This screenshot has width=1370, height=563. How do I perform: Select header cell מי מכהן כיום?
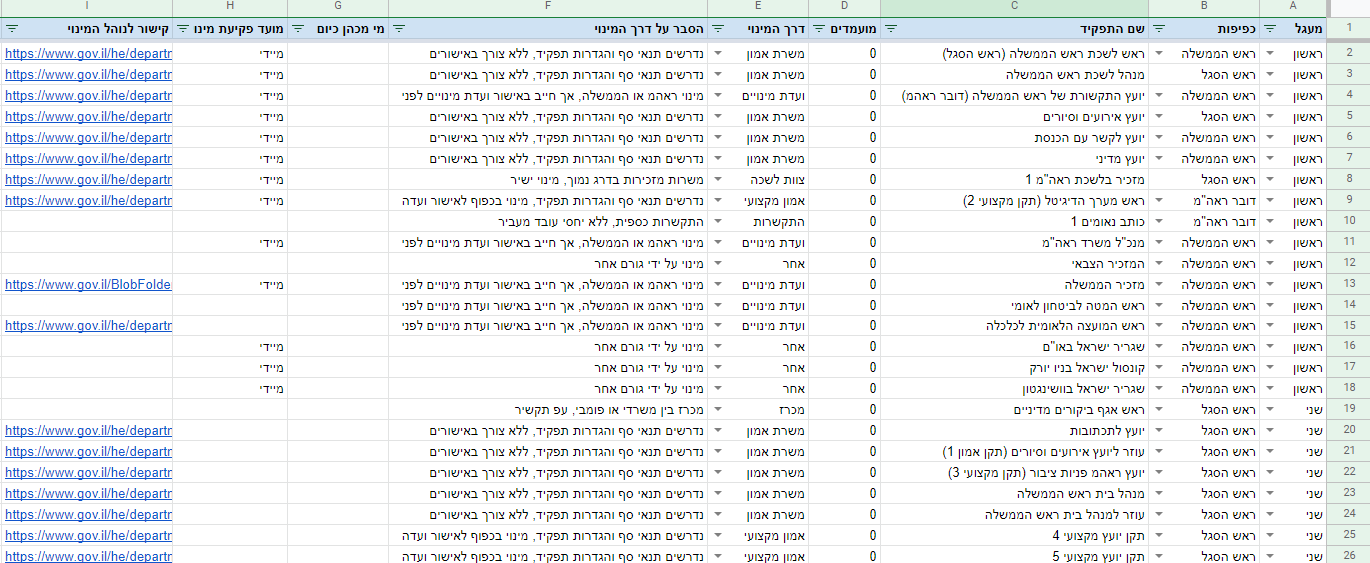[339, 30]
